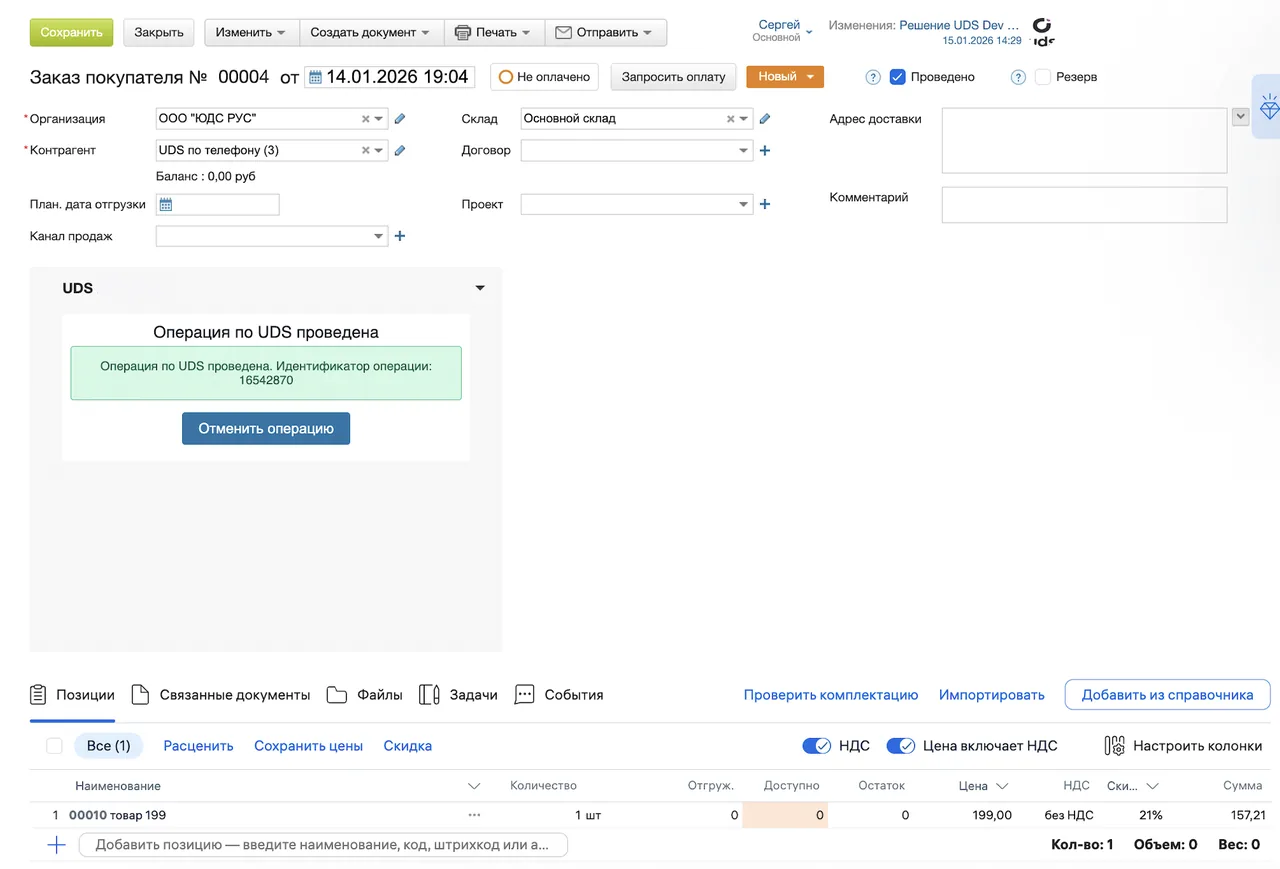Click the Сохранить button
1280x869 pixels.
[x=72, y=32]
